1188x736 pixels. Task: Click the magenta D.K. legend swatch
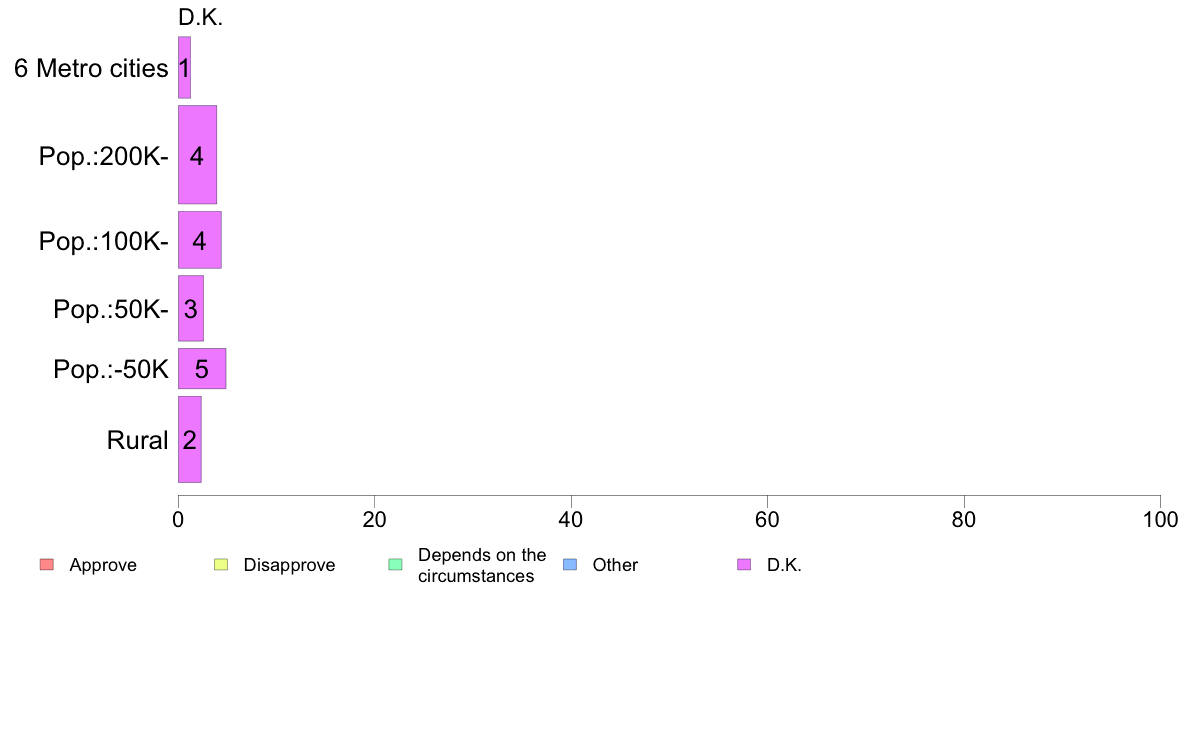[x=745, y=565]
